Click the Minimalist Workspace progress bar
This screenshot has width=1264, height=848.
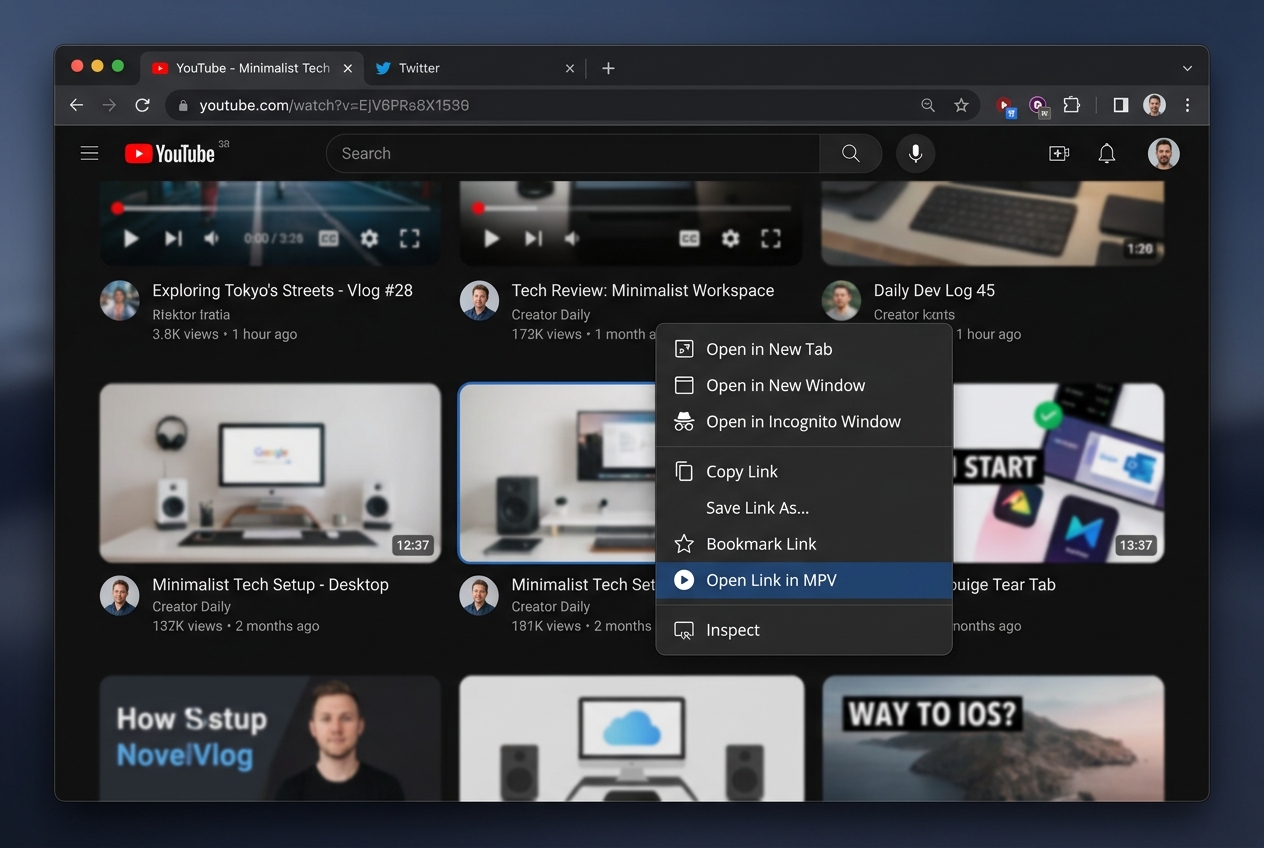tap(631, 208)
